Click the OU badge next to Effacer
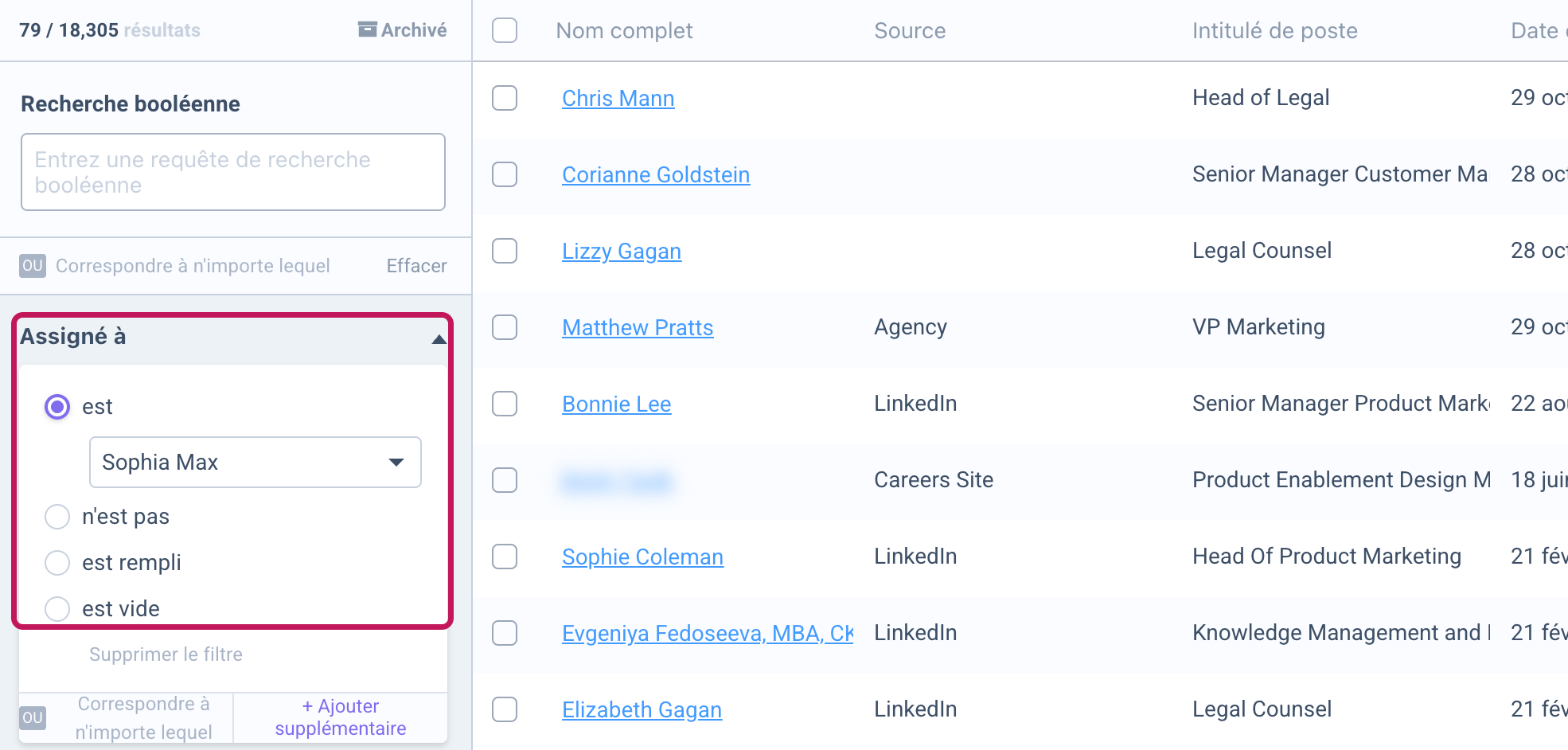The height and width of the screenshot is (750, 1568). (x=33, y=266)
